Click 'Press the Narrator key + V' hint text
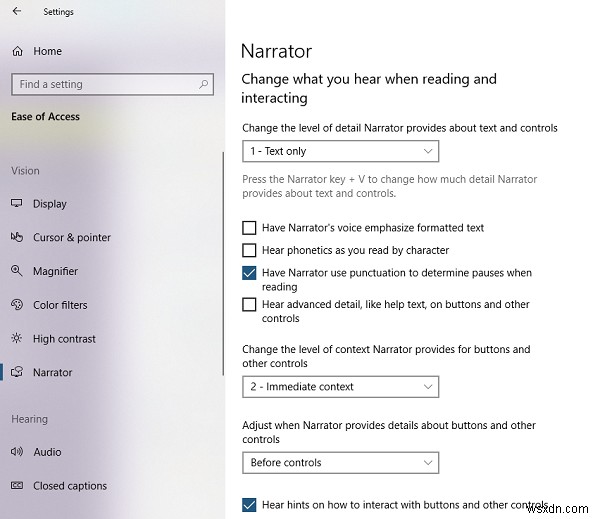600x519 pixels. click(390, 186)
